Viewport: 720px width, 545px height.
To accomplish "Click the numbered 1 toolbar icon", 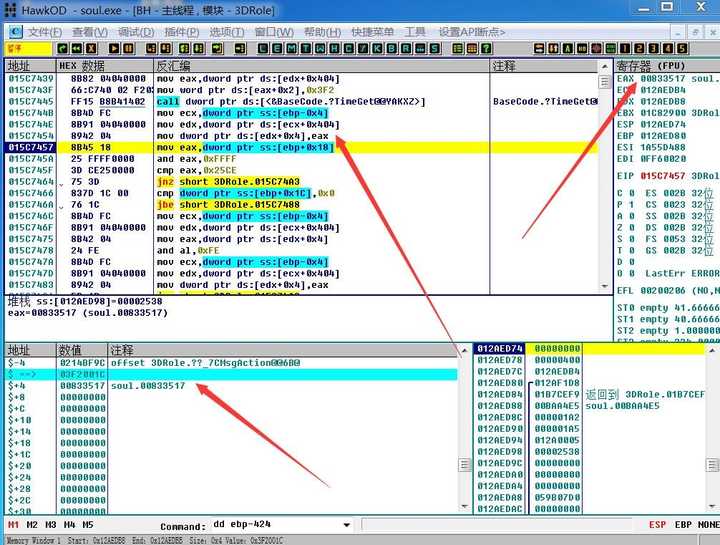I will pos(624,49).
